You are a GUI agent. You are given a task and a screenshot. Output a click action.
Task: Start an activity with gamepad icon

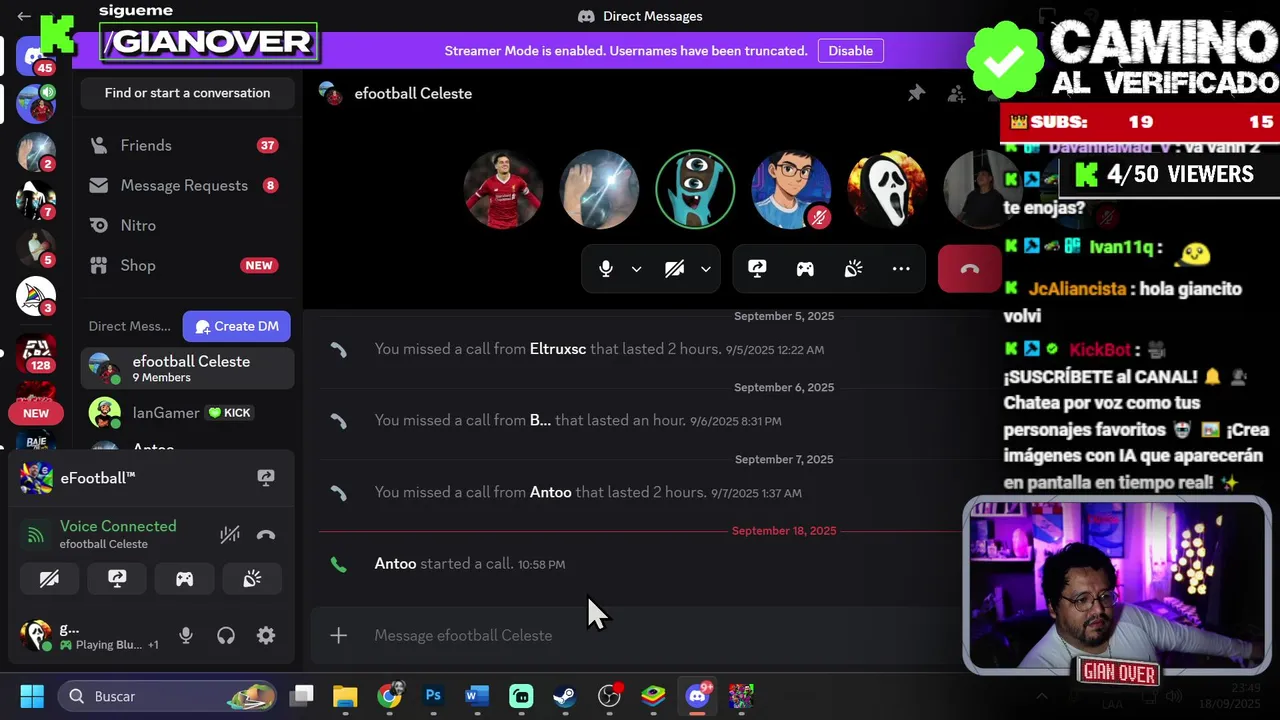(x=805, y=269)
